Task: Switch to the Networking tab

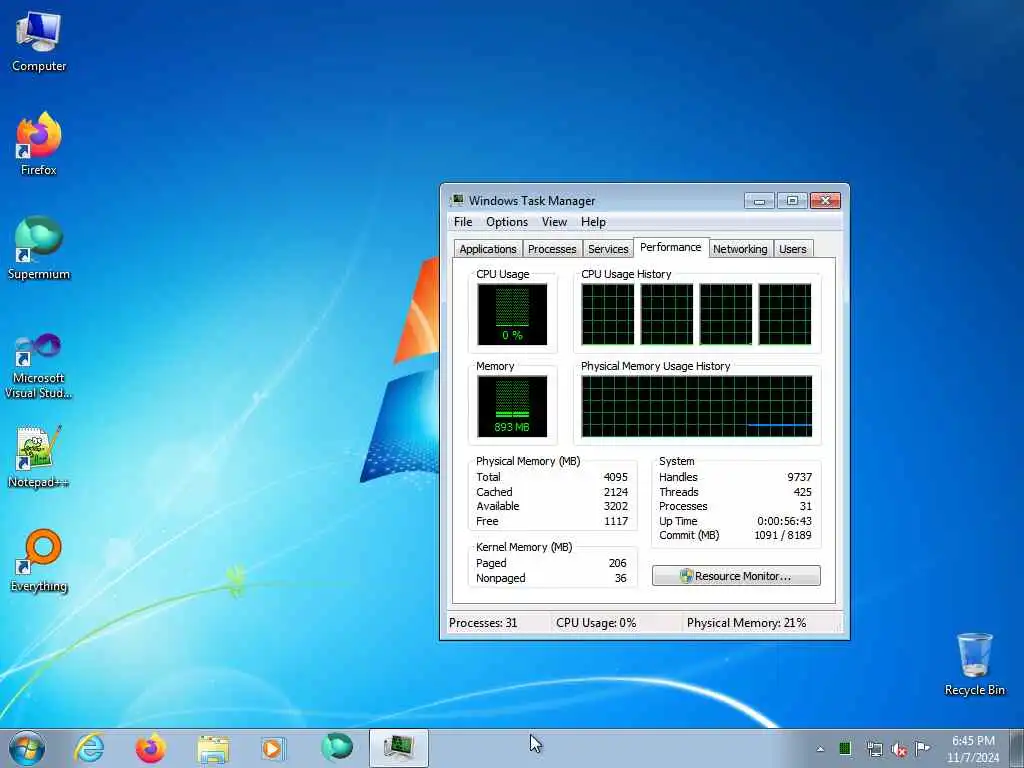Action: pos(740,249)
